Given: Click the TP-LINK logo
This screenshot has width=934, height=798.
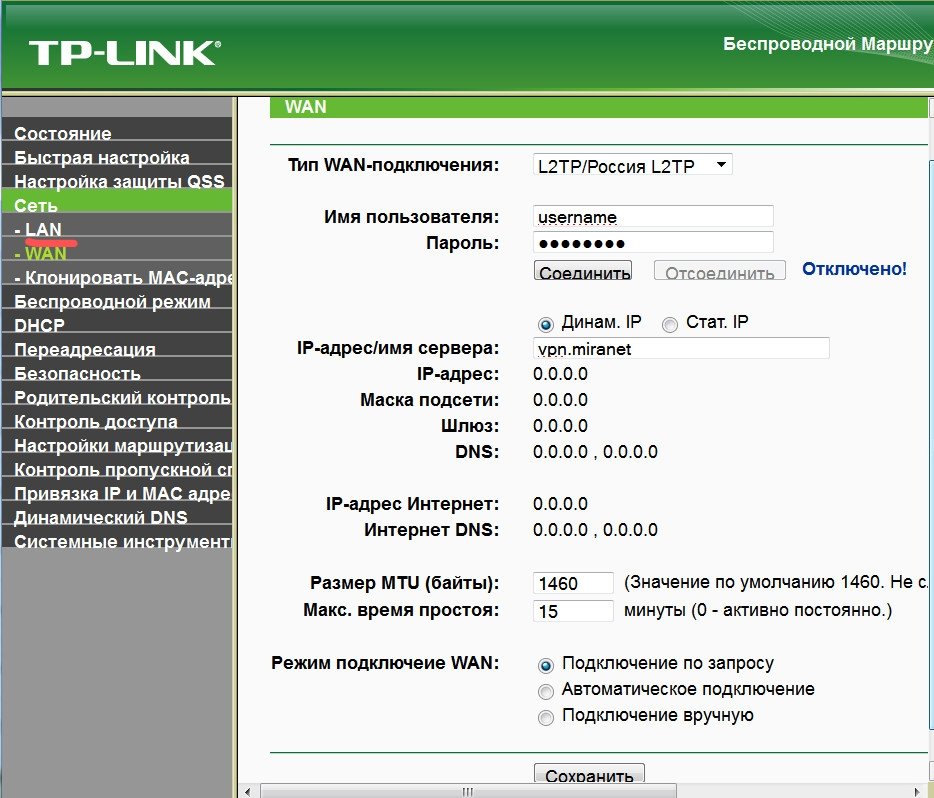Looking at the screenshot, I should [x=124, y=53].
